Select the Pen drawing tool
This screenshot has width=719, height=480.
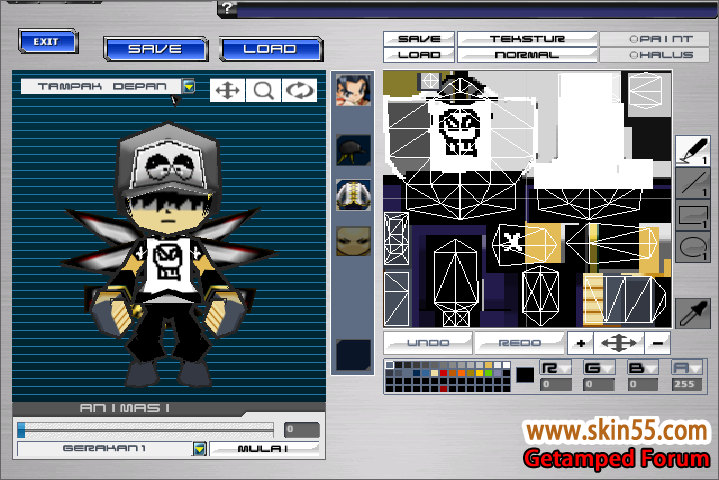(692, 150)
